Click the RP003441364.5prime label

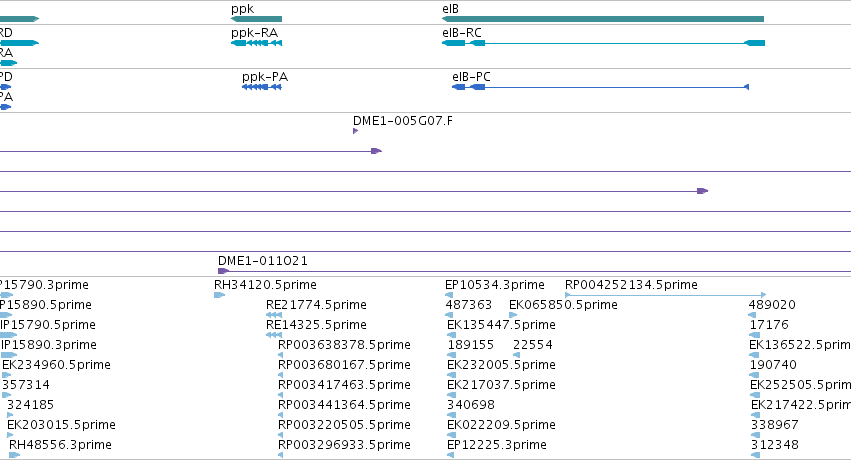344,405
